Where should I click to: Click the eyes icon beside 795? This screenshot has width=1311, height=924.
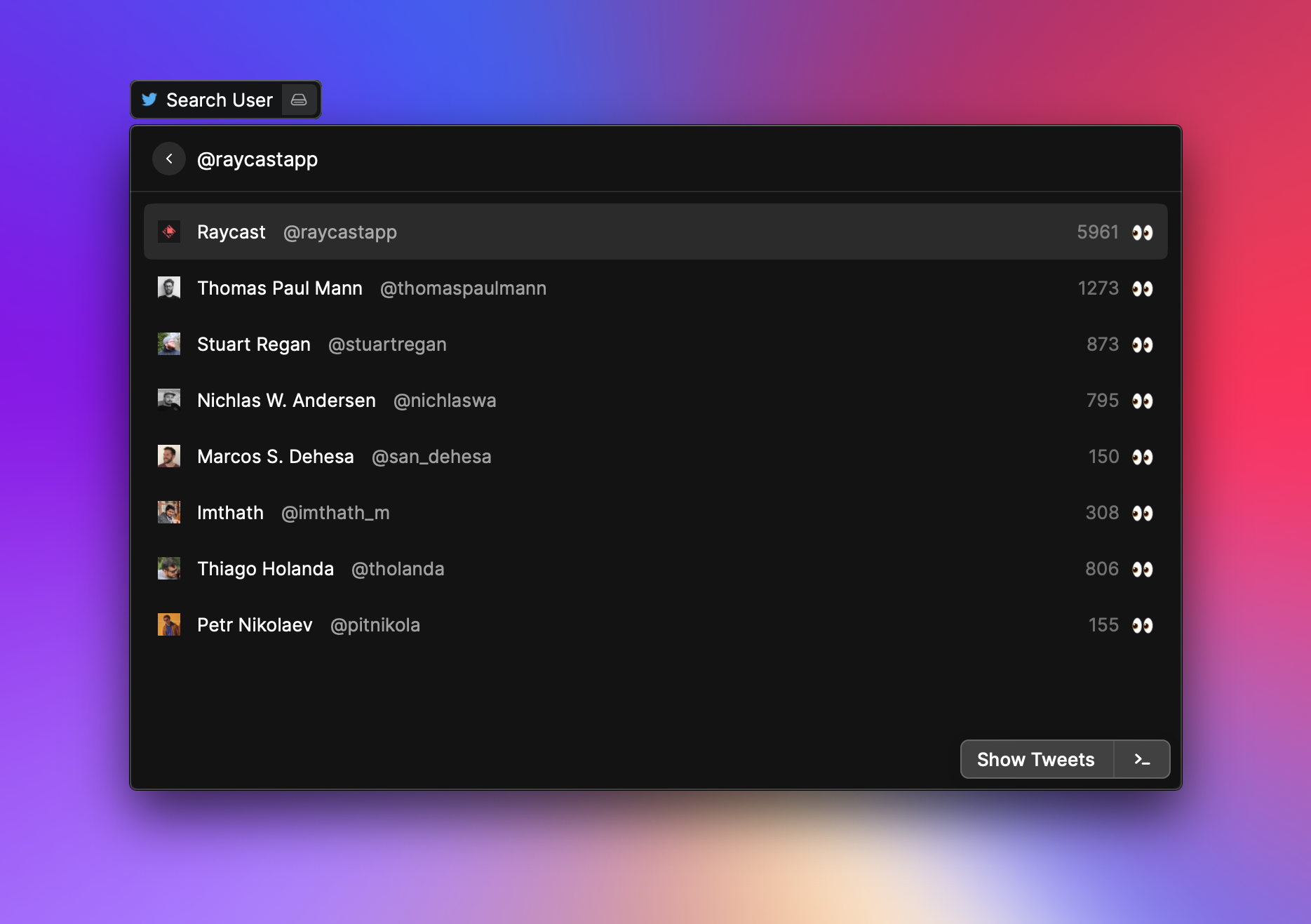click(1143, 401)
